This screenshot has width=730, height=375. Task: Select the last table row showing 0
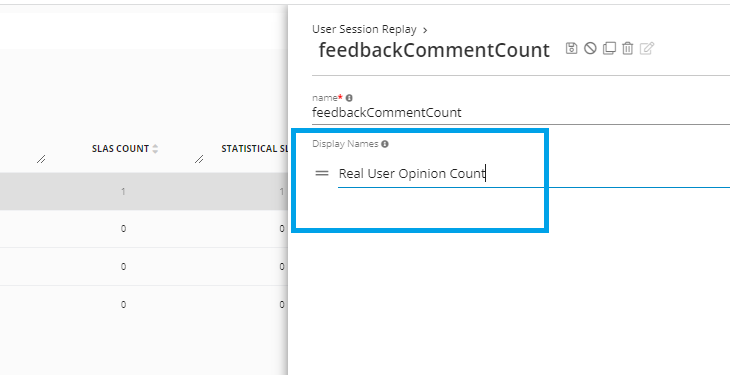click(144, 305)
